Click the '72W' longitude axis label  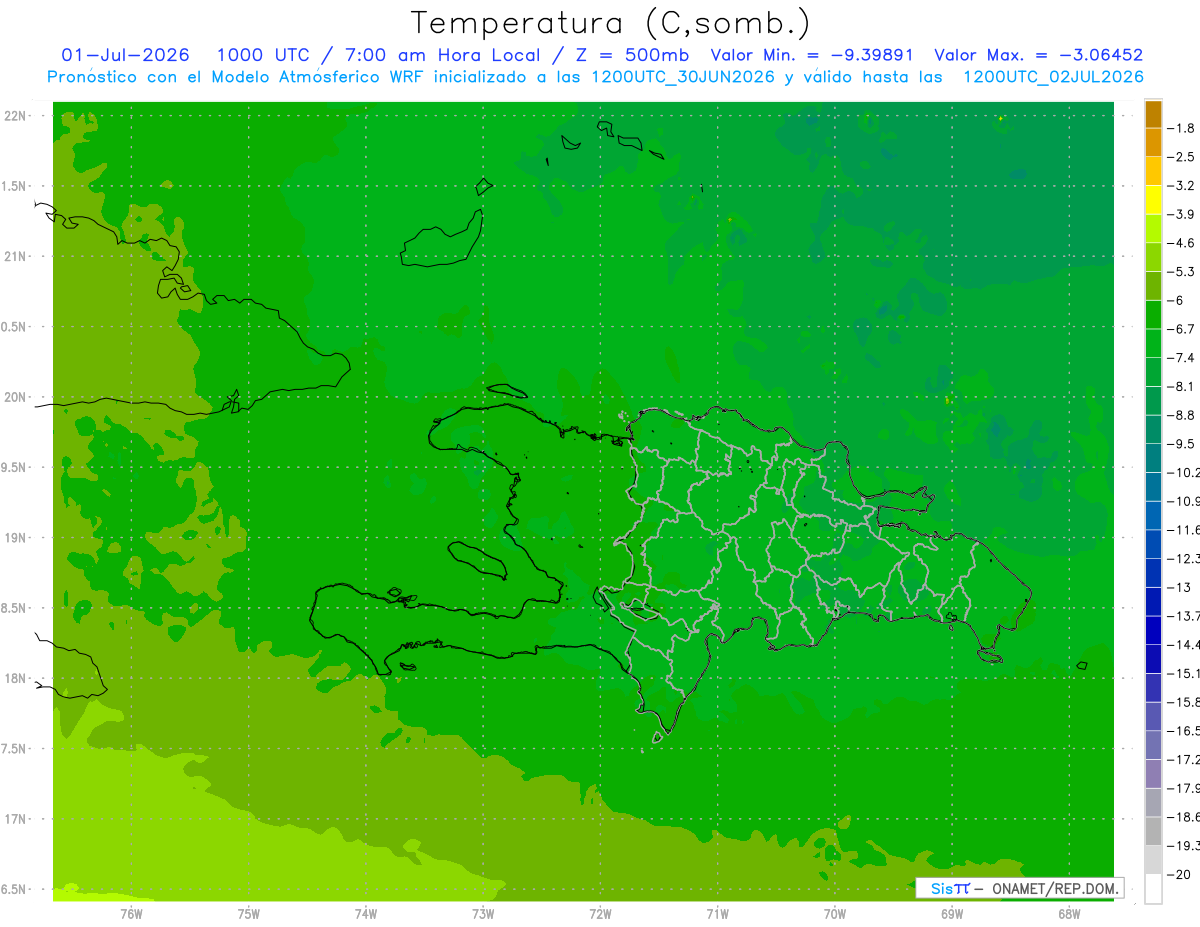(600, 914)
